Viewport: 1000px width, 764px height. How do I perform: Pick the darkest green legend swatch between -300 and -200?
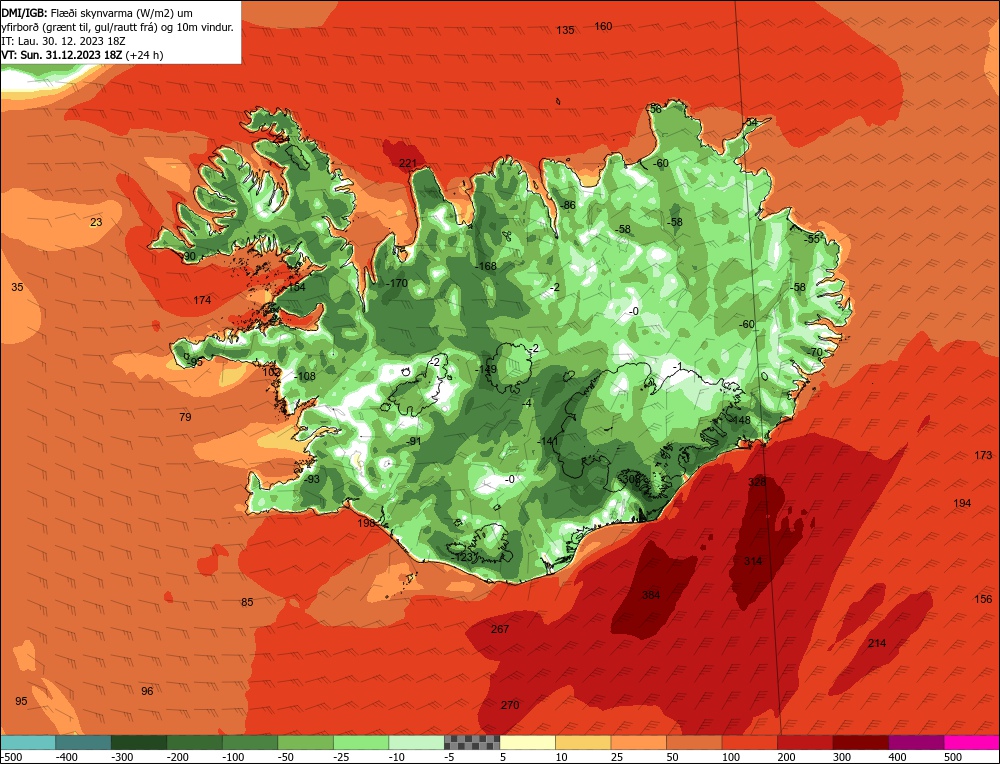139,742
